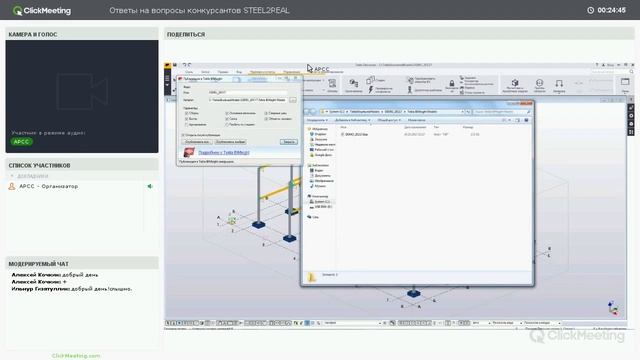
Task: Open the Explorer address bar history dropdown
Action: coord(462,111)
